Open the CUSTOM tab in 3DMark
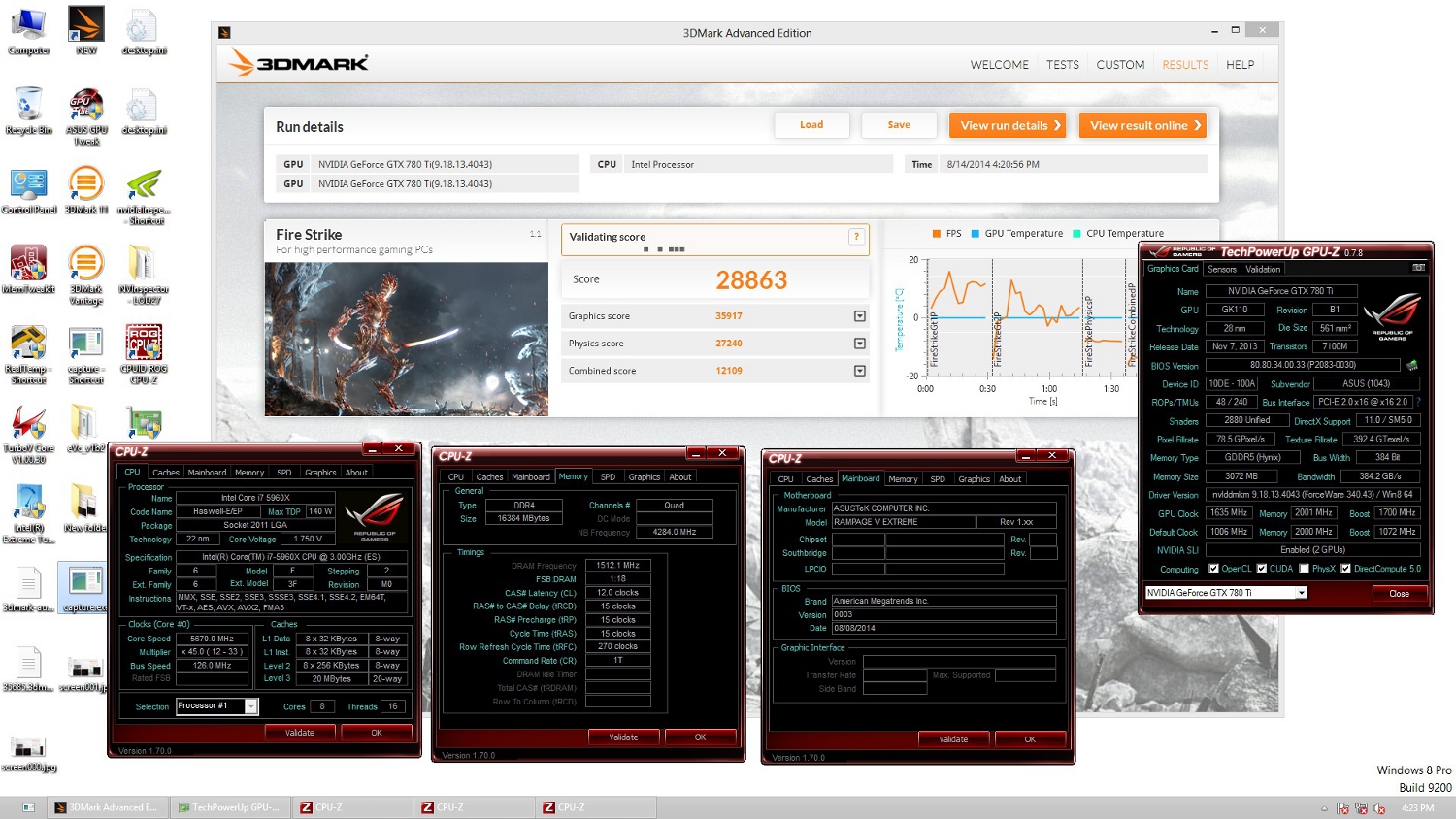The image size is (1456, 819). point(1120,65)
